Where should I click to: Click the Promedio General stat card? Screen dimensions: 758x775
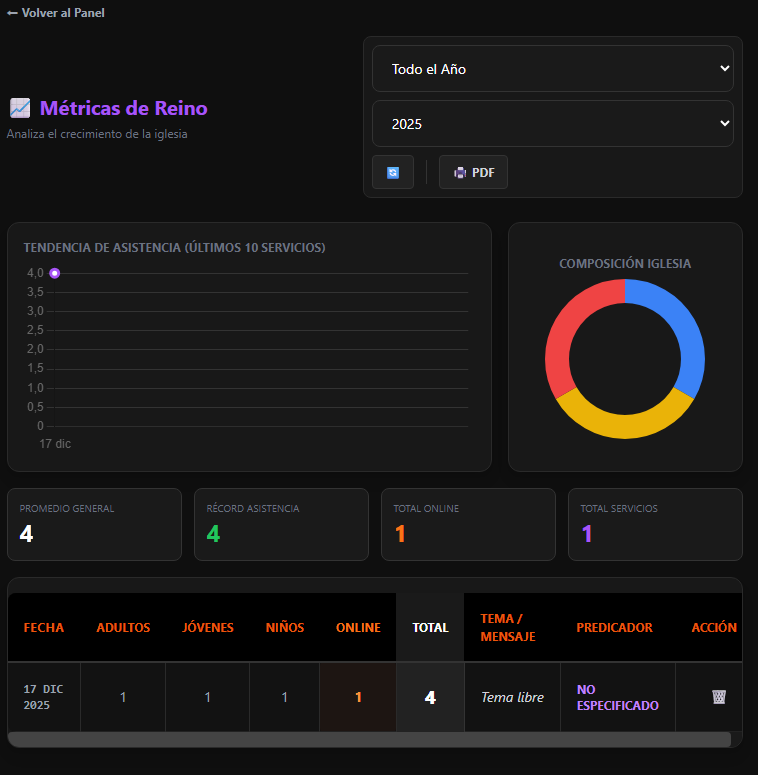click(x=94, y=524)
